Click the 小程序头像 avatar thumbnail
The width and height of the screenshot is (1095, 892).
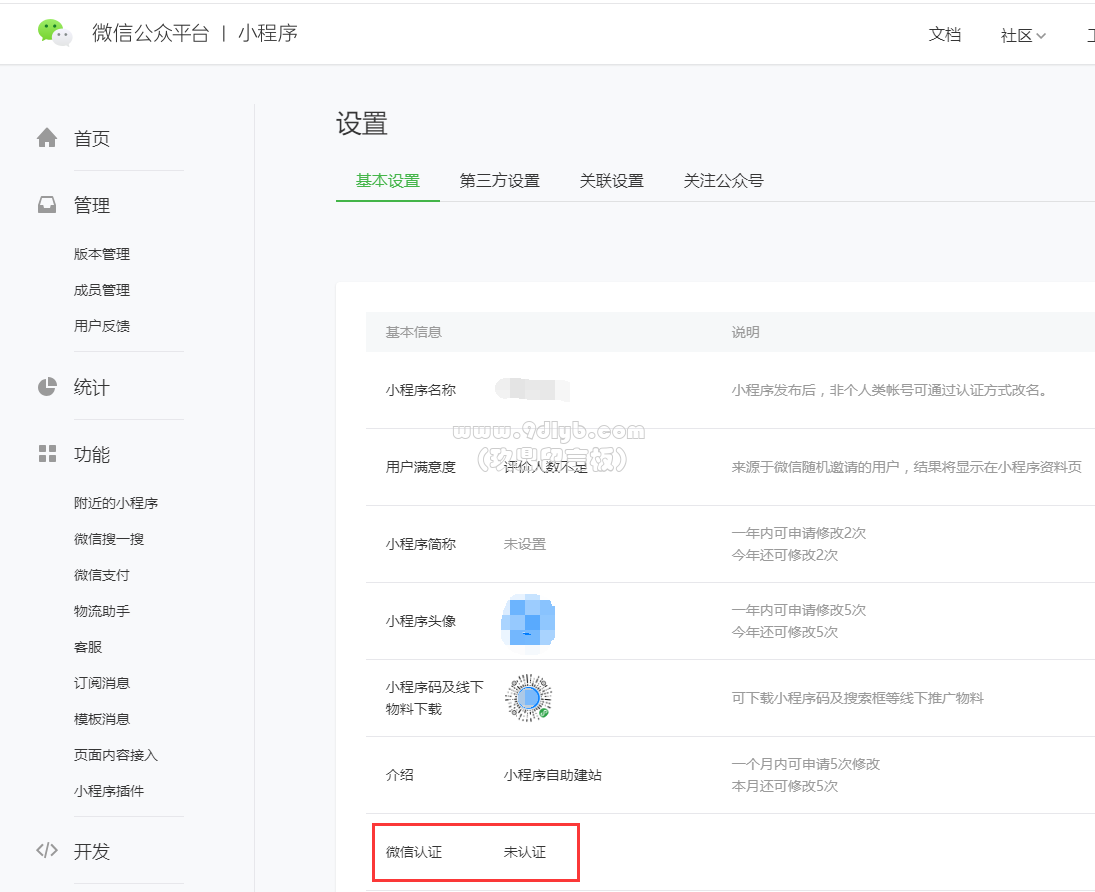pos(529,621)
